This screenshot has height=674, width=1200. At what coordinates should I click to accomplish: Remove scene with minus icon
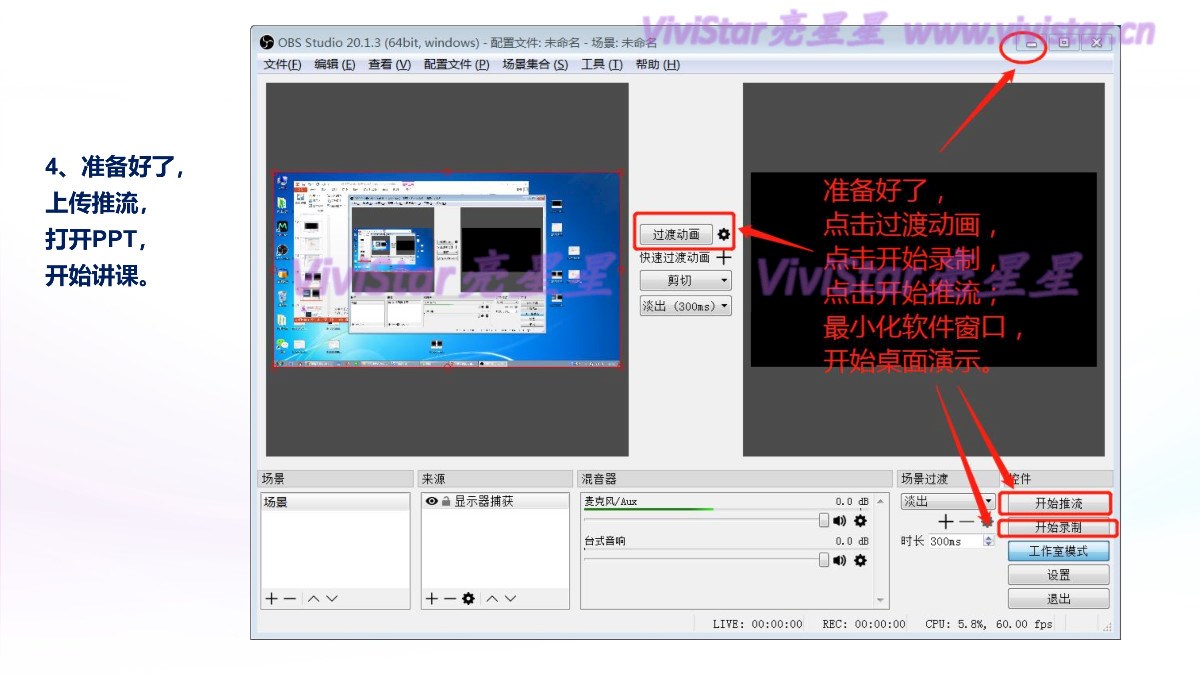click(x=290, y=598)
